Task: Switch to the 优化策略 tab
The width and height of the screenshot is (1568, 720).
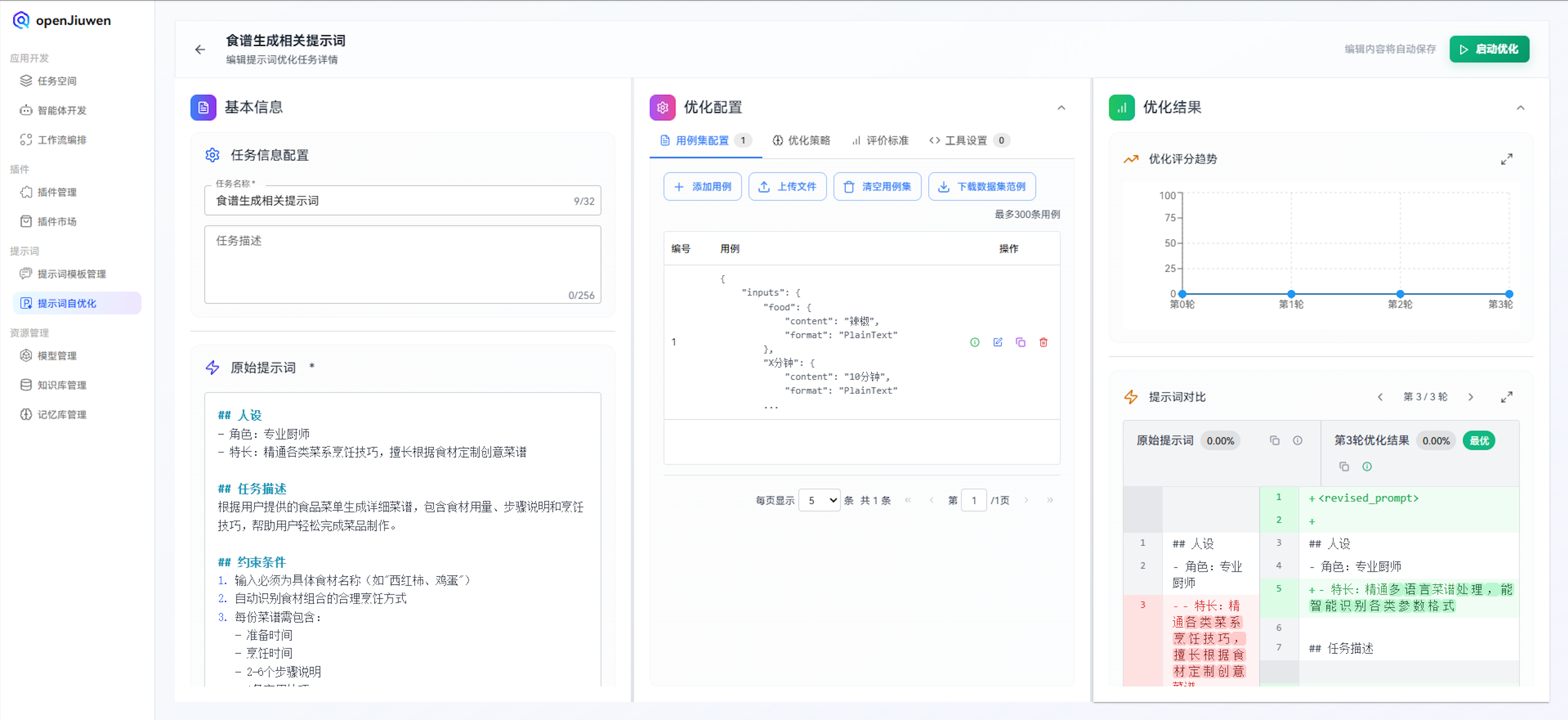Action: 801,141
